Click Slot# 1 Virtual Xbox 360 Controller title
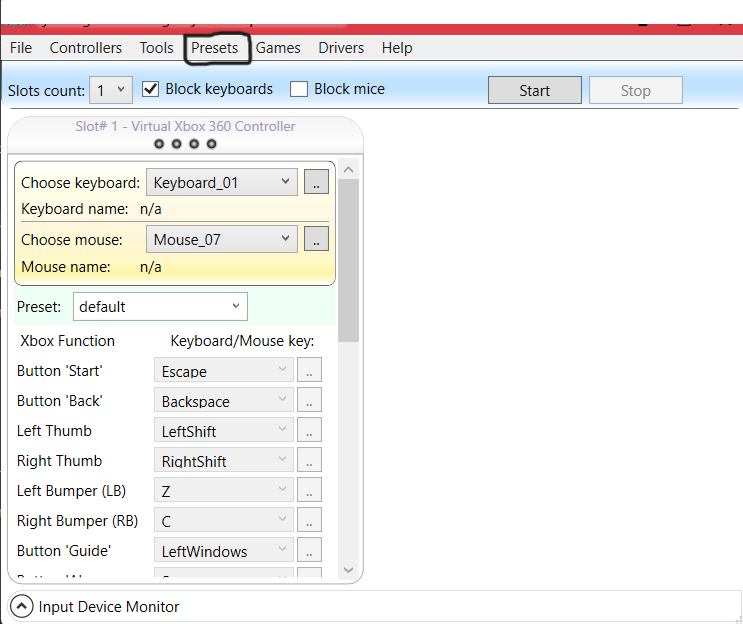Viewport: 743px width, 624px height. 185,126
